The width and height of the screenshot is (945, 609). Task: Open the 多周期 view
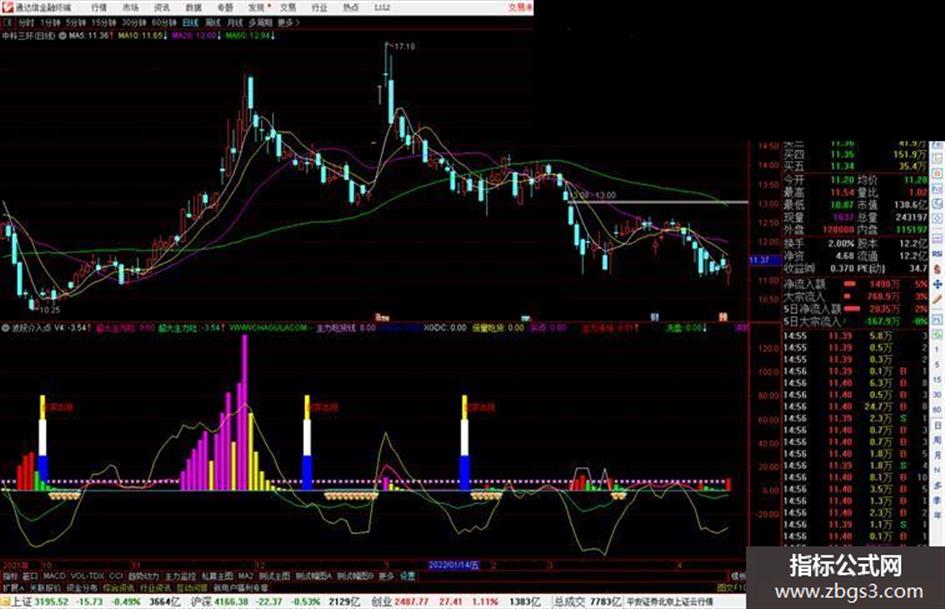(260, 22)
